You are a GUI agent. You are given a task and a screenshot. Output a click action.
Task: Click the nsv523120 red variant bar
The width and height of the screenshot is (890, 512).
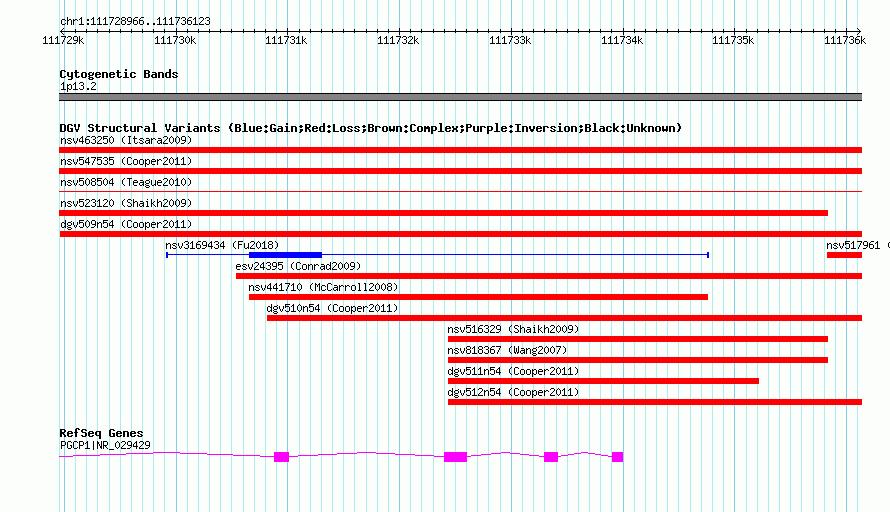click(x=443, y=213)
